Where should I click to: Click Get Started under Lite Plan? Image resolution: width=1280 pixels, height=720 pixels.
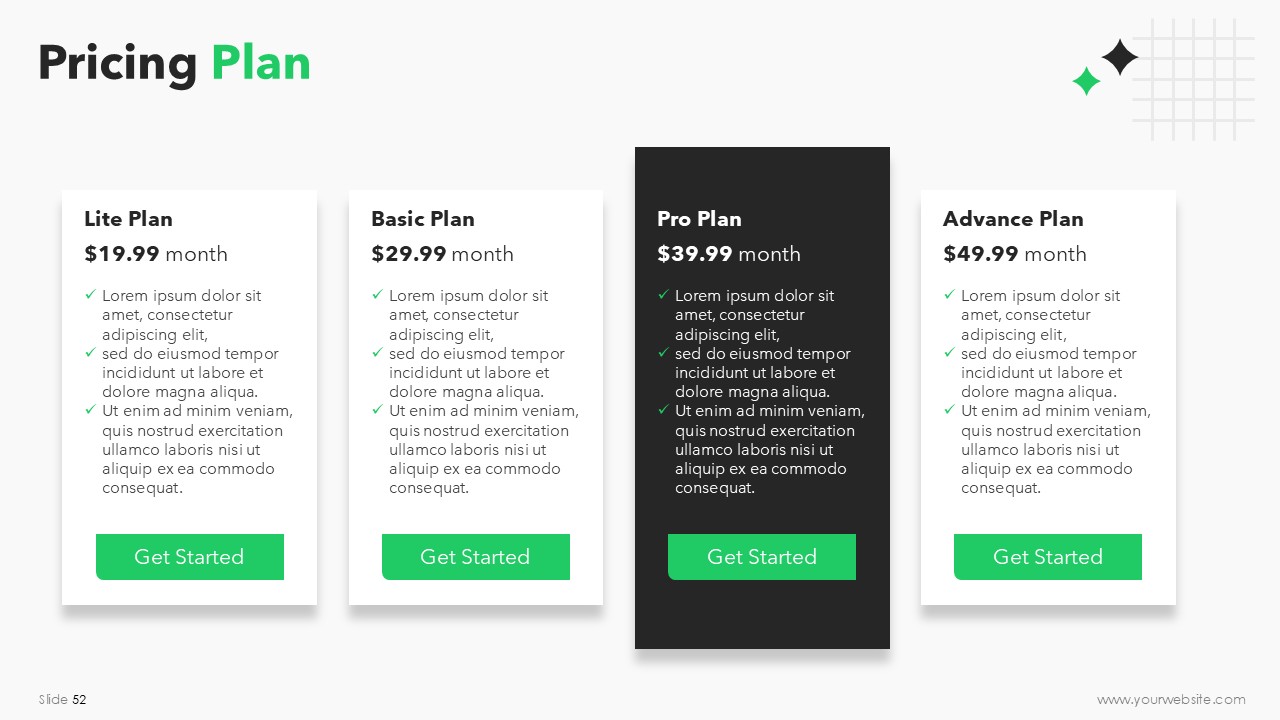point(190,557)
